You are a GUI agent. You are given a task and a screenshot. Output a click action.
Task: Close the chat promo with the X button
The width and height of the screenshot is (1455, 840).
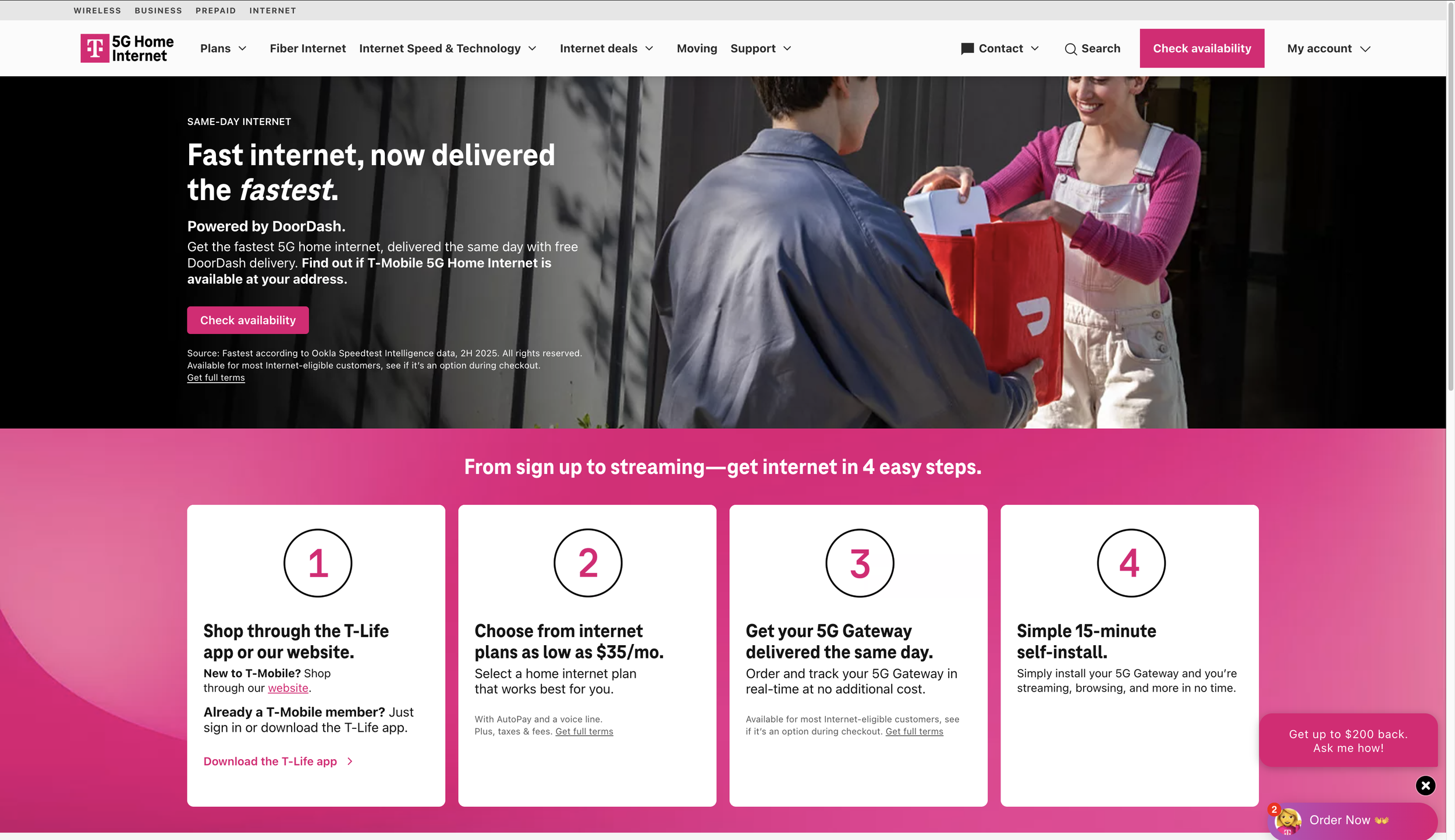1425,785
